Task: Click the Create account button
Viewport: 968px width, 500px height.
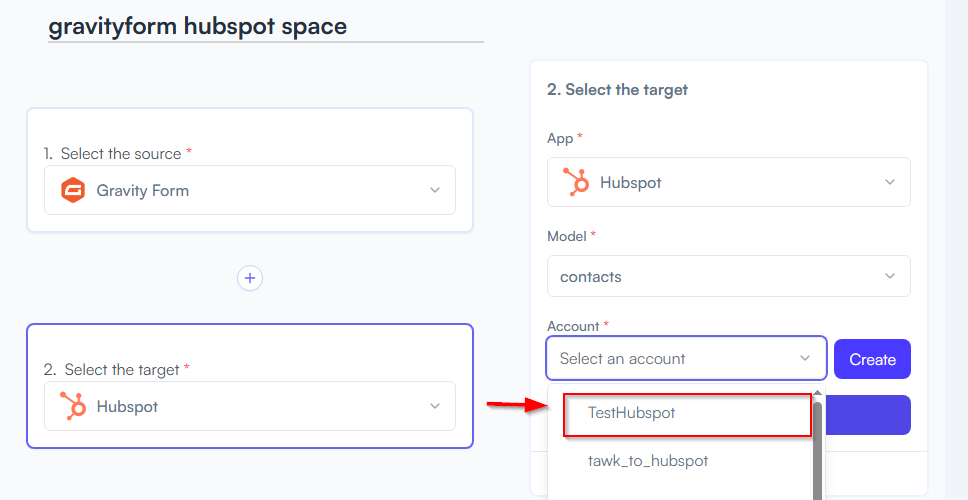Action: pos(872,359)
